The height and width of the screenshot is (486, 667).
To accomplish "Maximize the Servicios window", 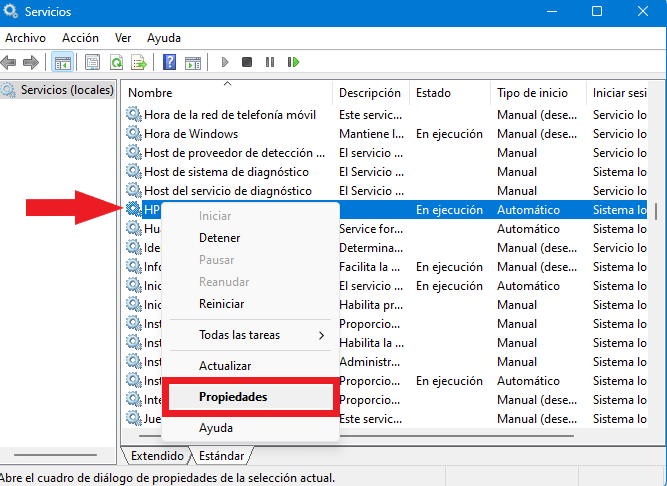I will click(597, 11).
